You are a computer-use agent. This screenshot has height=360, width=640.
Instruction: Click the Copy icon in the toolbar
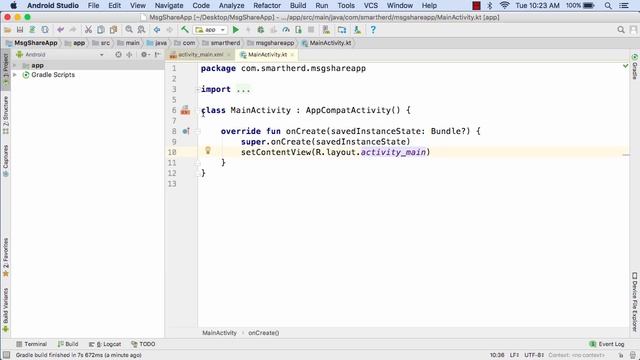(x=101, y=30)
